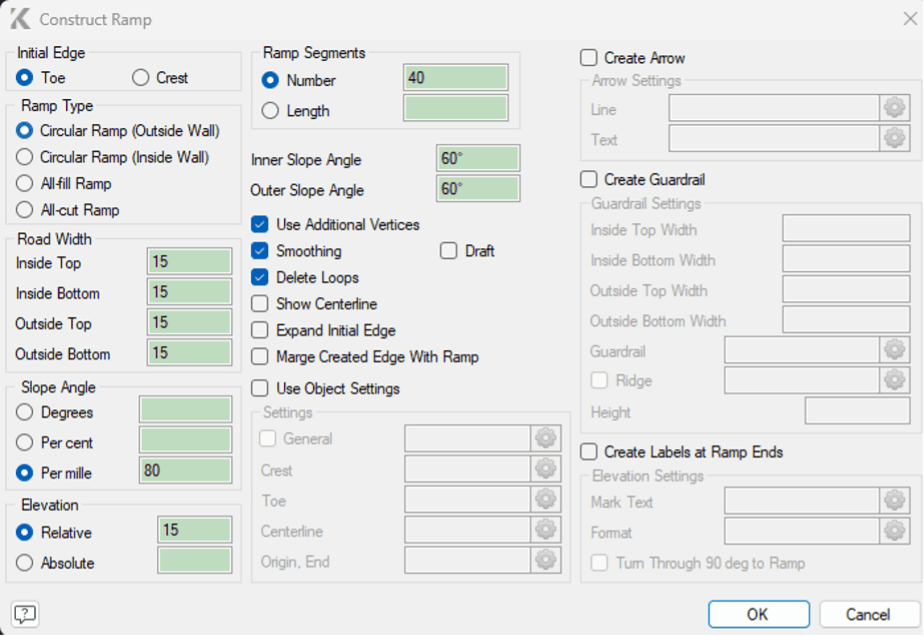This screenshot has height=636, width=924.
Task: Click the Guardrail field gear icon
Action: click(x=893, y=349)
